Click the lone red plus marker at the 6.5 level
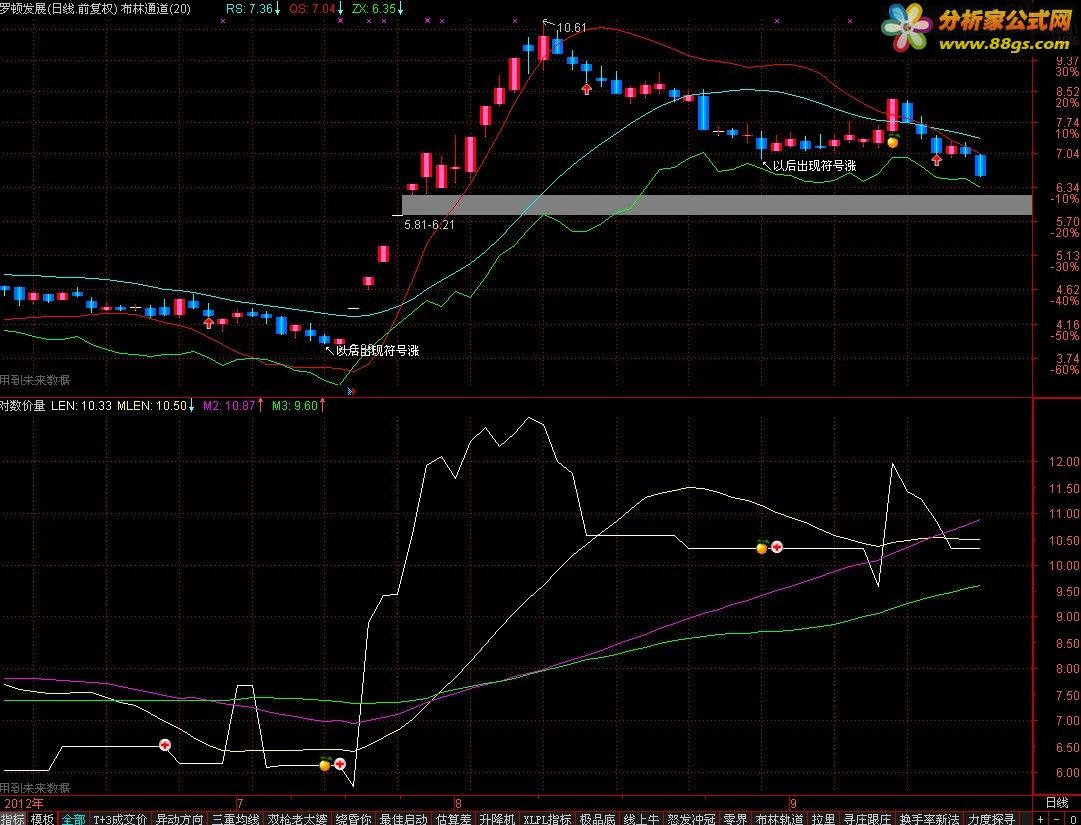 pos(165,745)
